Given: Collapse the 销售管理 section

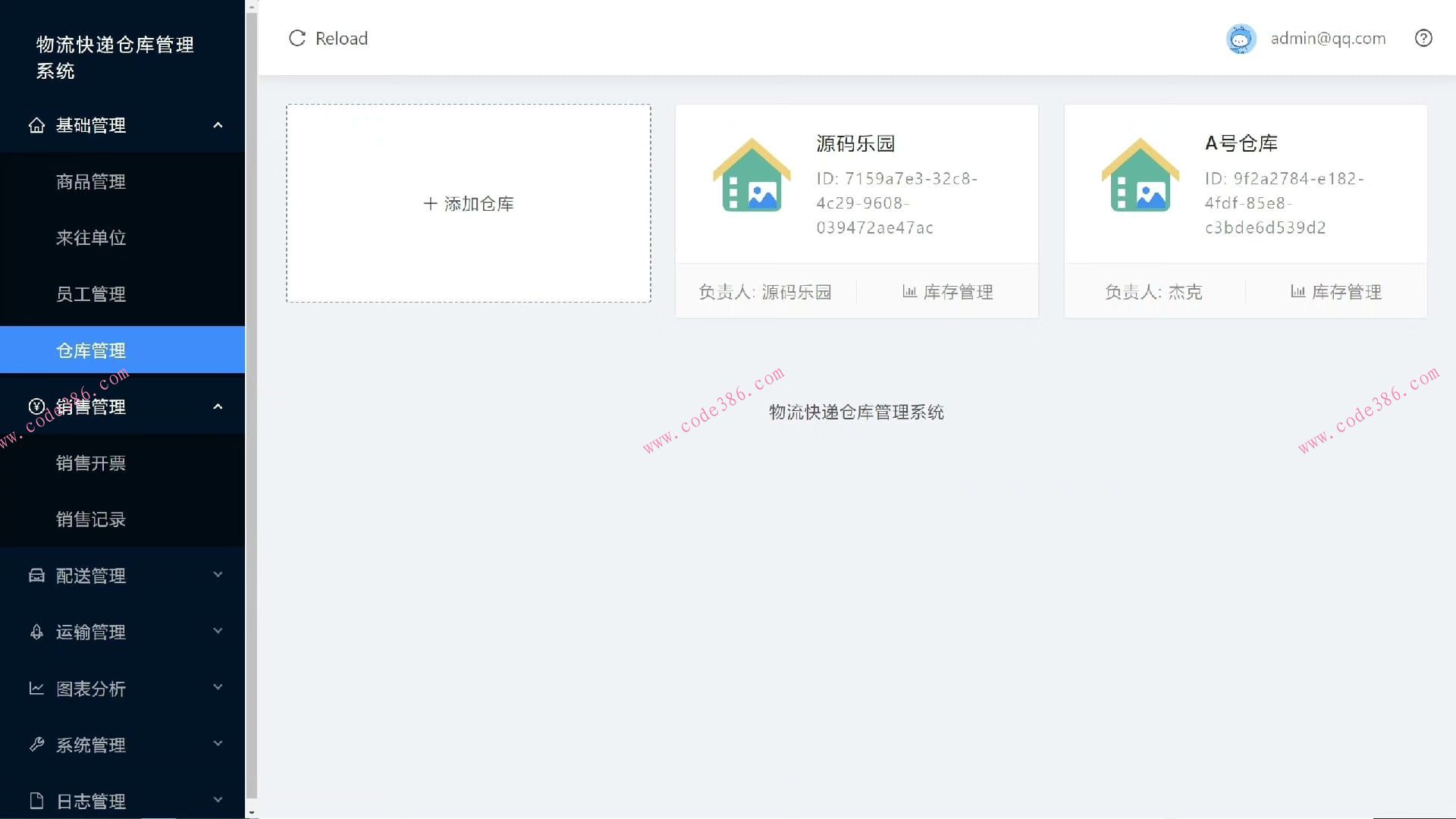Looking at the screenshot, I should pyautogui.click(x=218, y=405).
